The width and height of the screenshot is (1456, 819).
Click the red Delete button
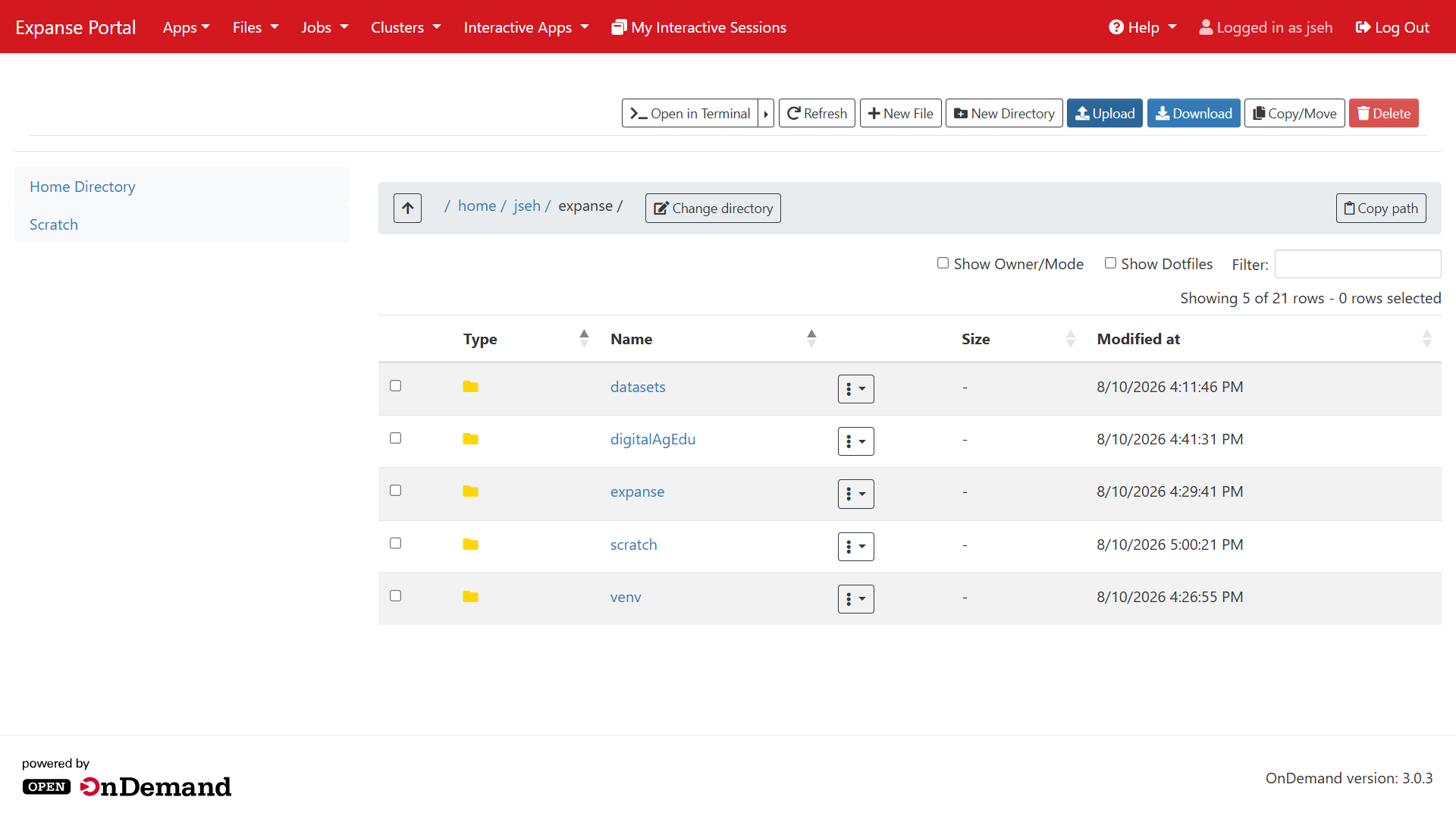(1384, 113)
